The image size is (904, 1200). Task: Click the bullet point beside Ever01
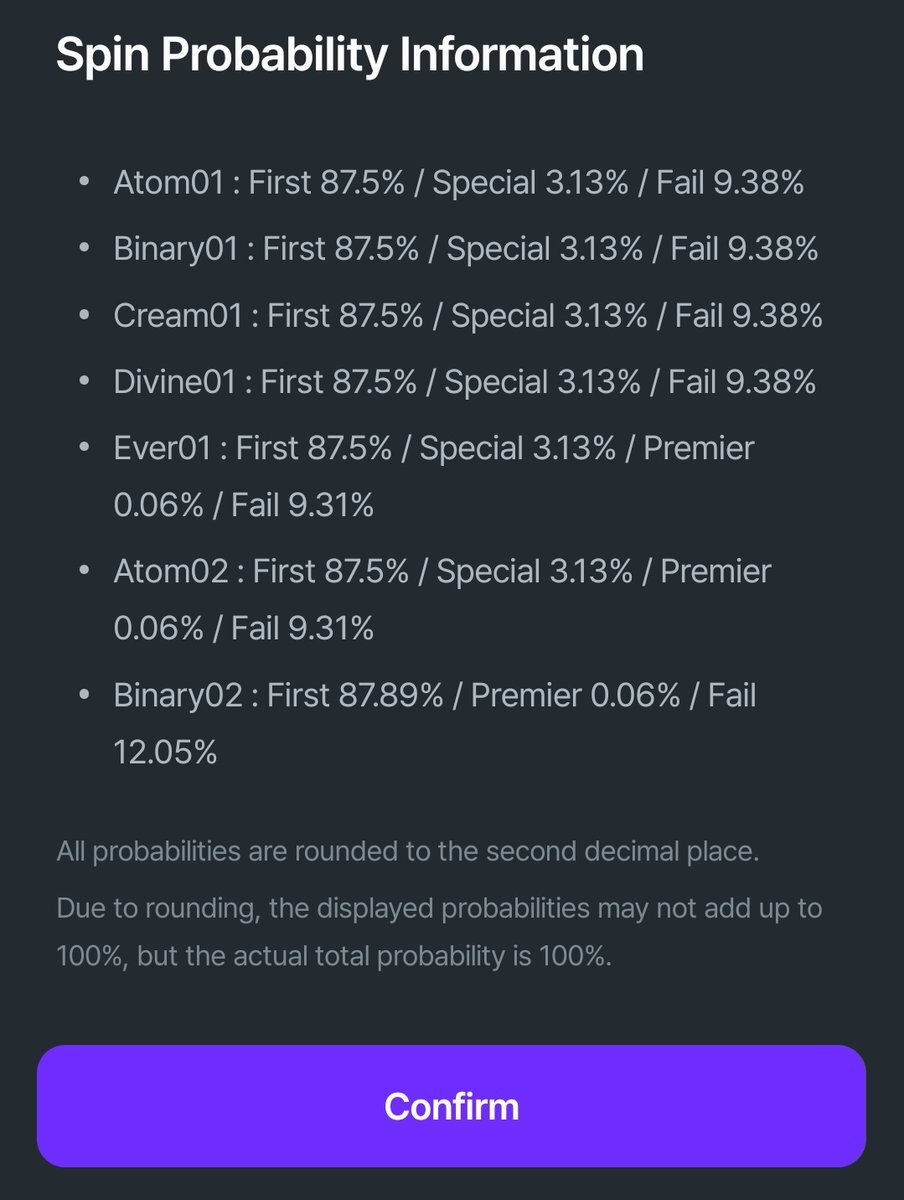85,448
